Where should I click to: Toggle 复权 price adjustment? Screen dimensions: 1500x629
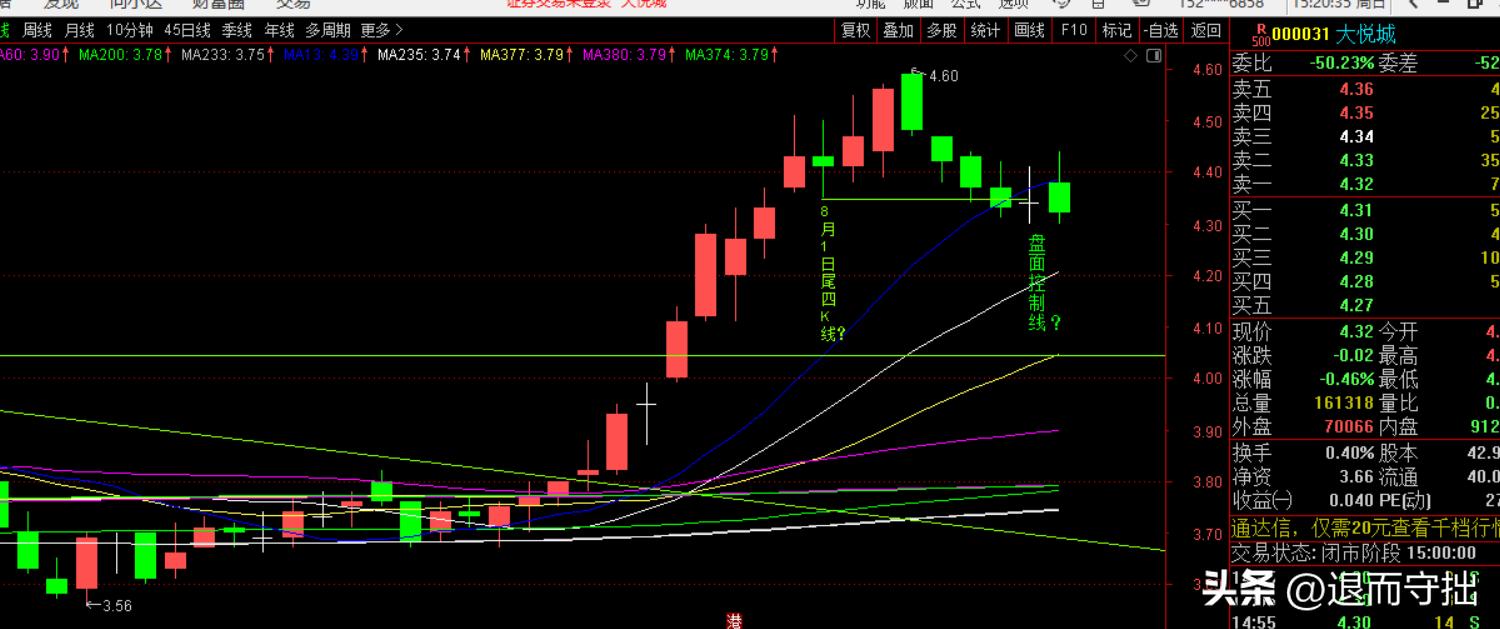(856, 31)
